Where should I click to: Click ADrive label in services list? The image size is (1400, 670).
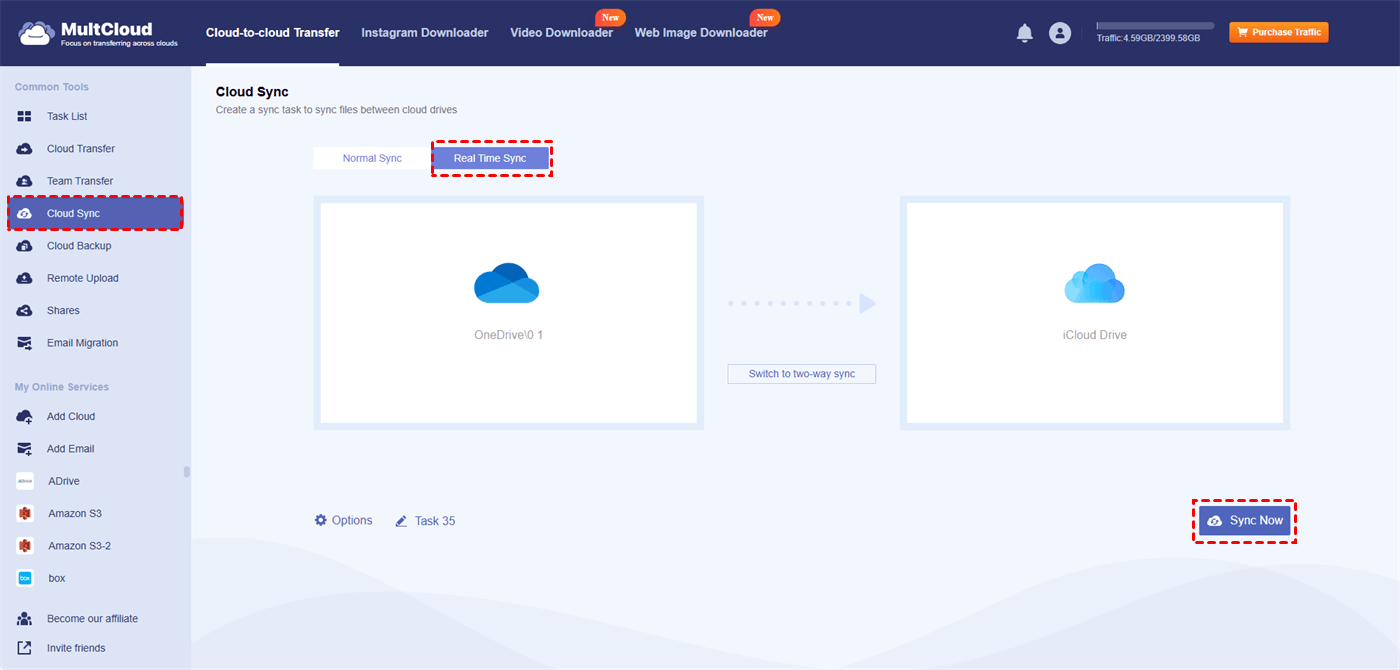tap(63, 481)
